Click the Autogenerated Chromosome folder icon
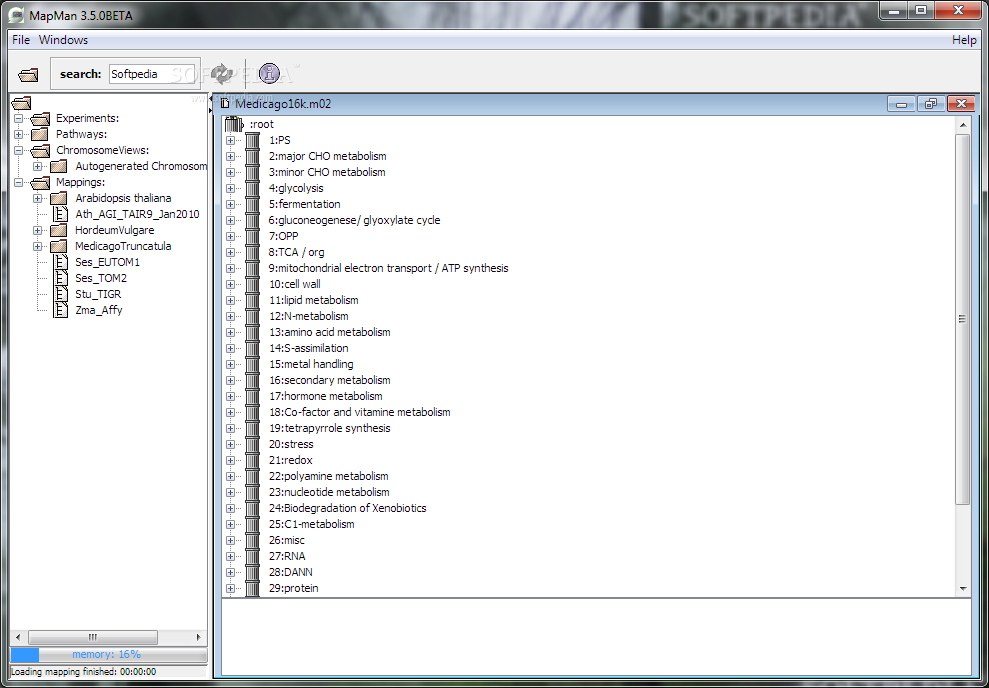989x688 pixels. point(59,166)
